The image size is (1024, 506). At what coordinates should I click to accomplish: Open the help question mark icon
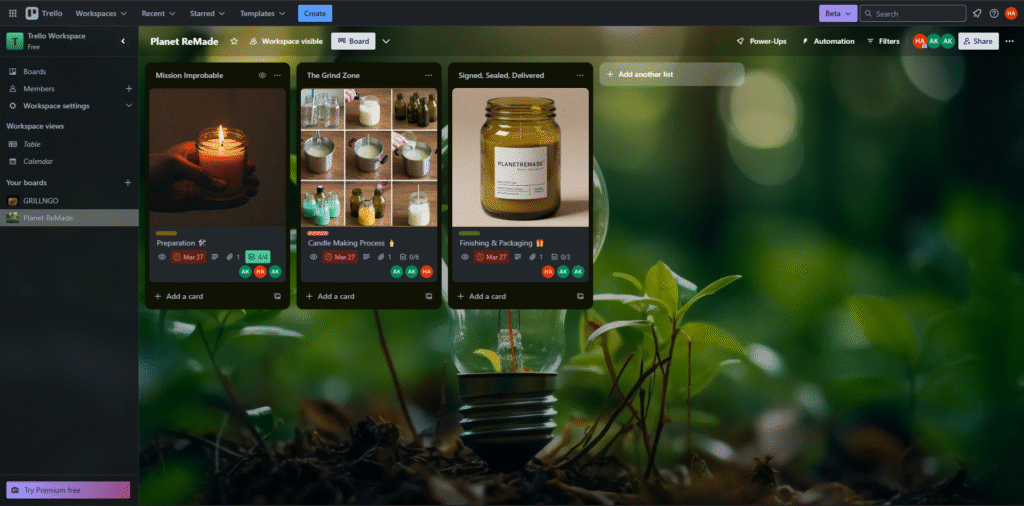(x=993, y=14)
